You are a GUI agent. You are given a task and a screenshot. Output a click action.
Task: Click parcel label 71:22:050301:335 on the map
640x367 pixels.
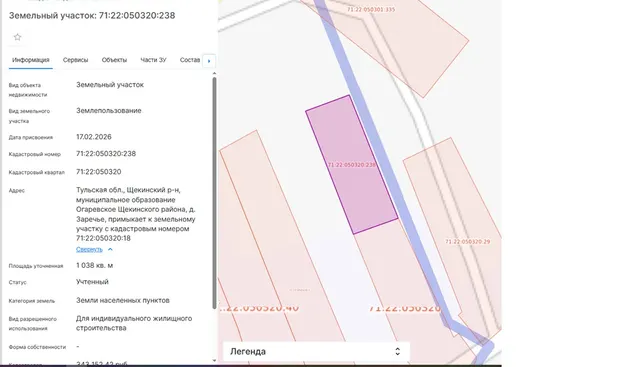click(371, 9)
